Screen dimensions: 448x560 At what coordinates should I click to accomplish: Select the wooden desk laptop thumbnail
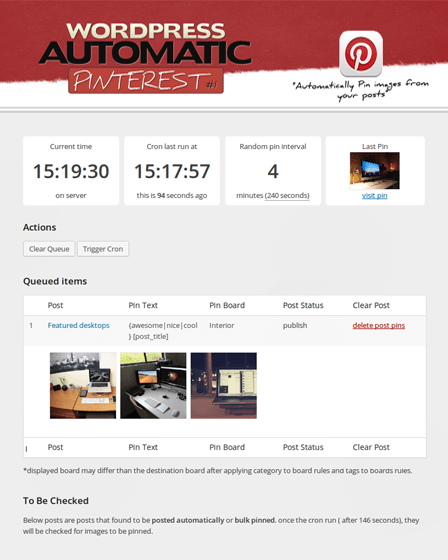tap(83, 385)
